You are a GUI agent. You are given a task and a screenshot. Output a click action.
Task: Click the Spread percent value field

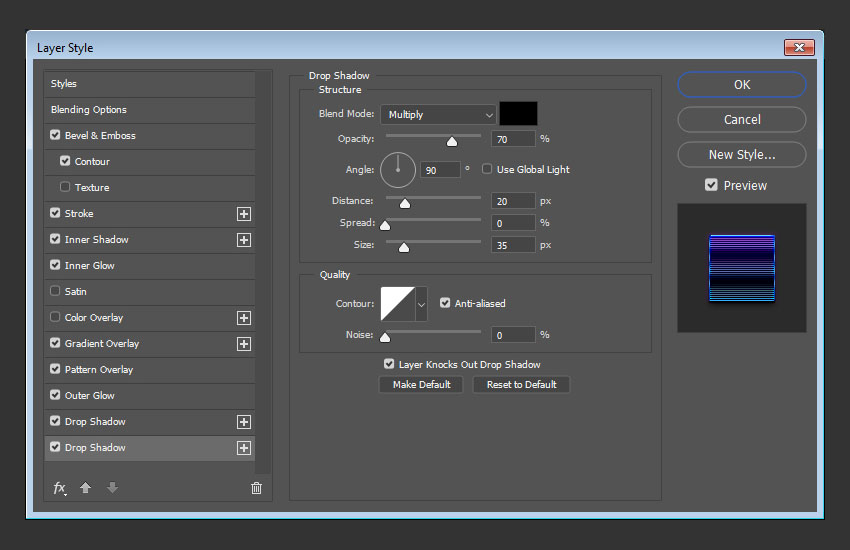pyautogui.click(x=513, y=223)
